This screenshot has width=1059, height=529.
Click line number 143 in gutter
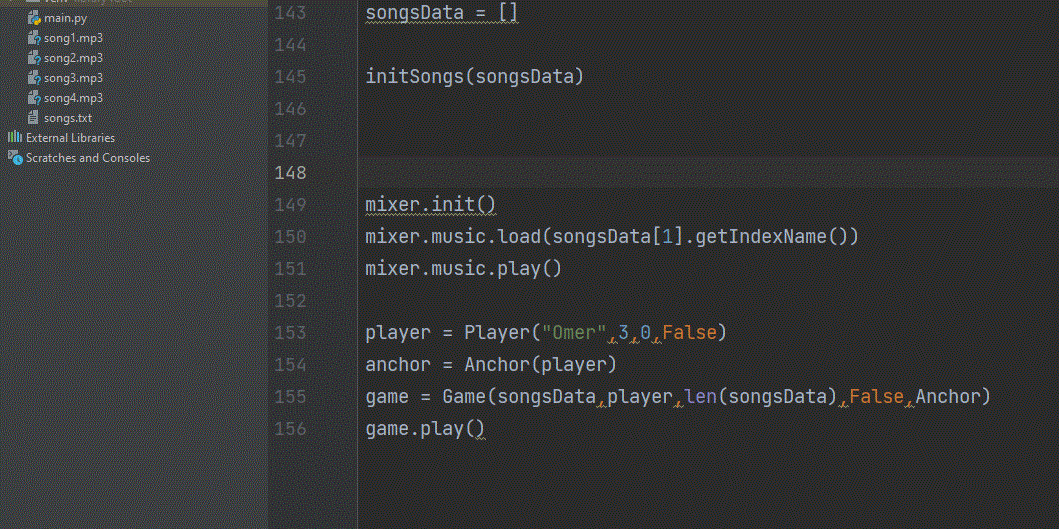(290, 13)
